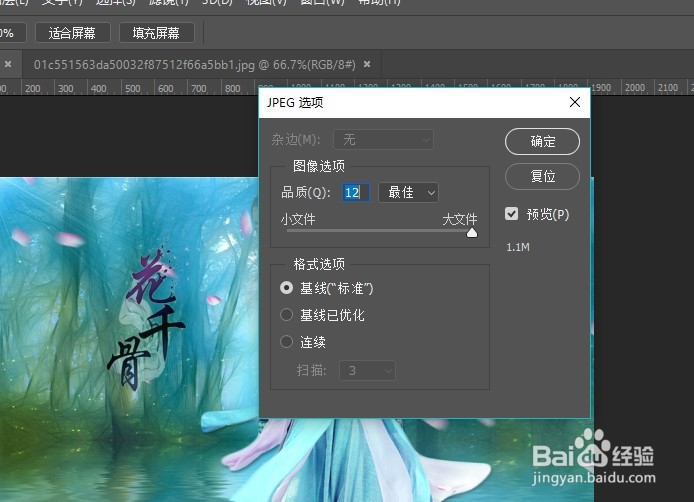Select 连续 progressive format radio option
This screenshot has width=694, height=502.
point(287,342)
